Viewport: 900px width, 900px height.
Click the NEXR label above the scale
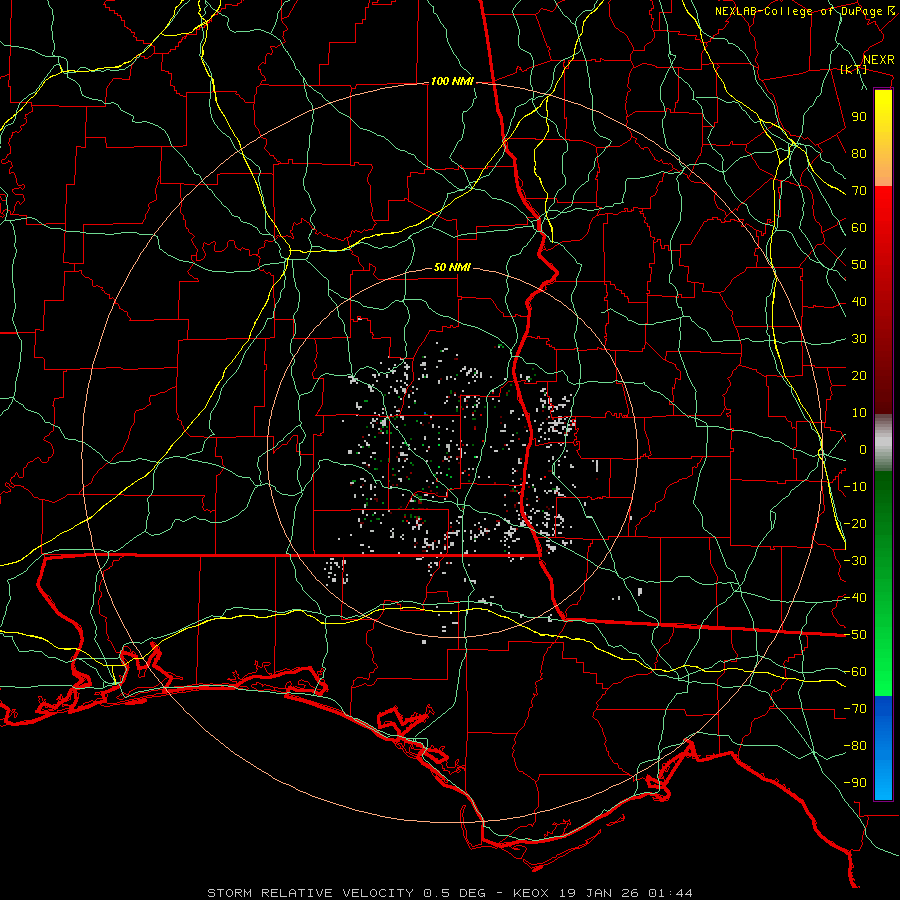click(x=878, y=60)
